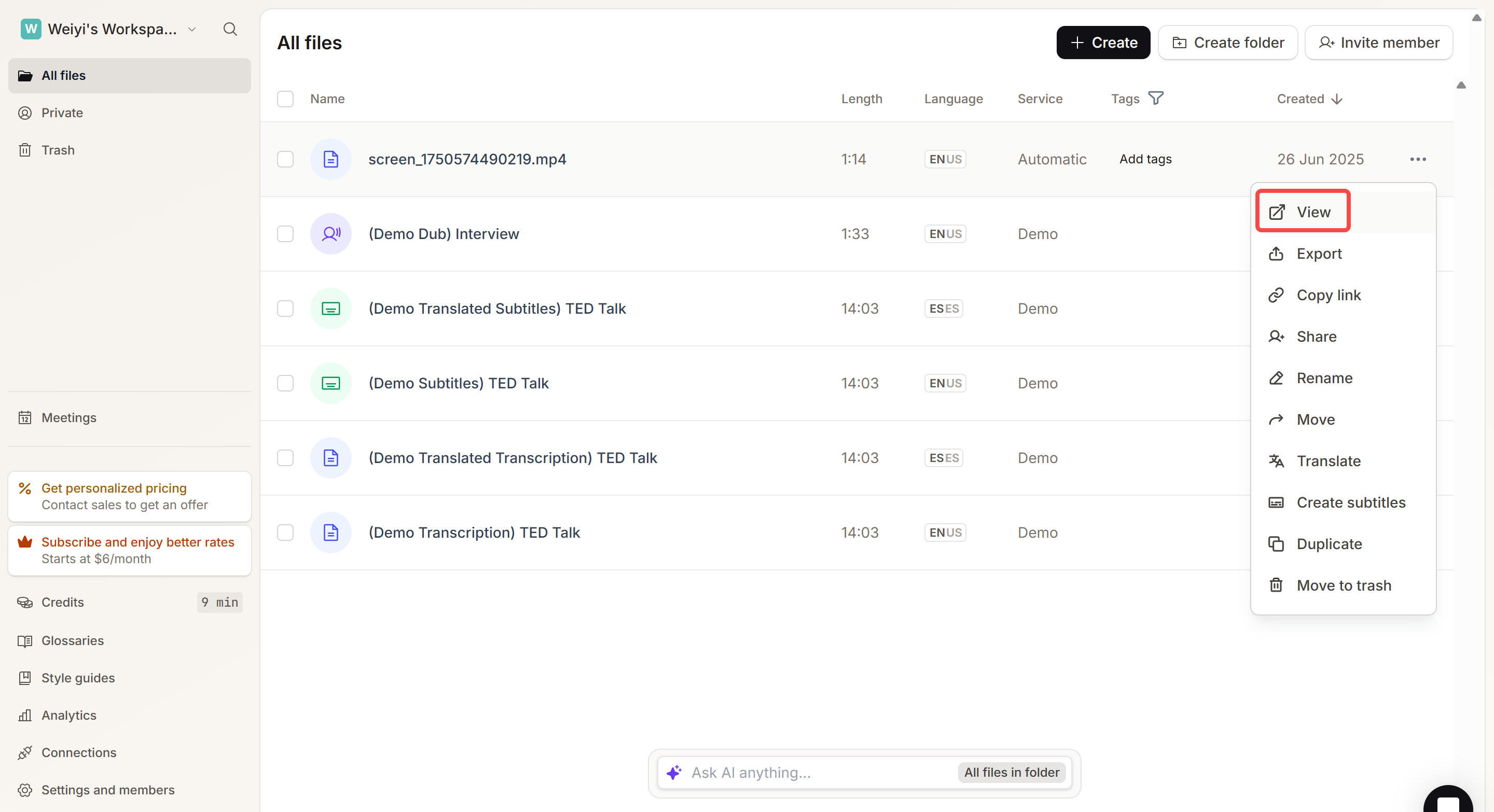This screenshot has width=1494, height=812.
Task: Click the black Create button
Action: click(x=1102, y=43)
